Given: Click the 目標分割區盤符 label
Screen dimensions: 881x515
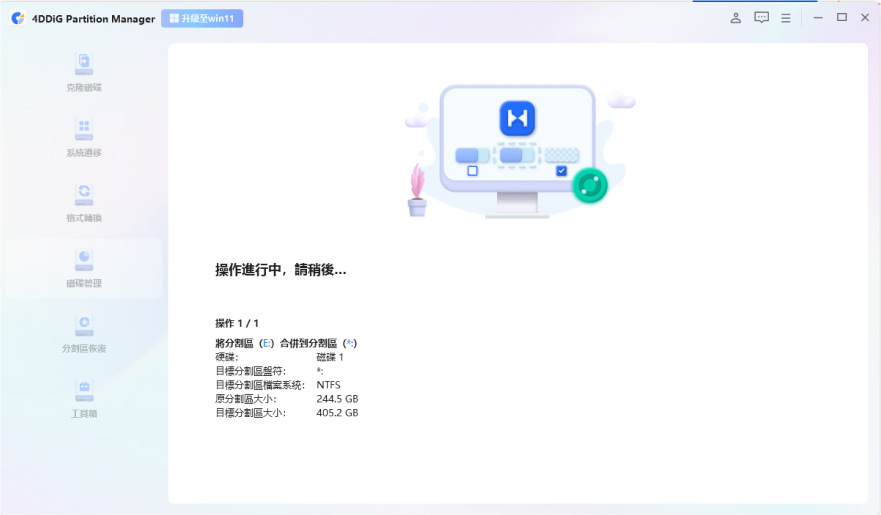Looking at the screenshot, I should (x=251, y=371).
